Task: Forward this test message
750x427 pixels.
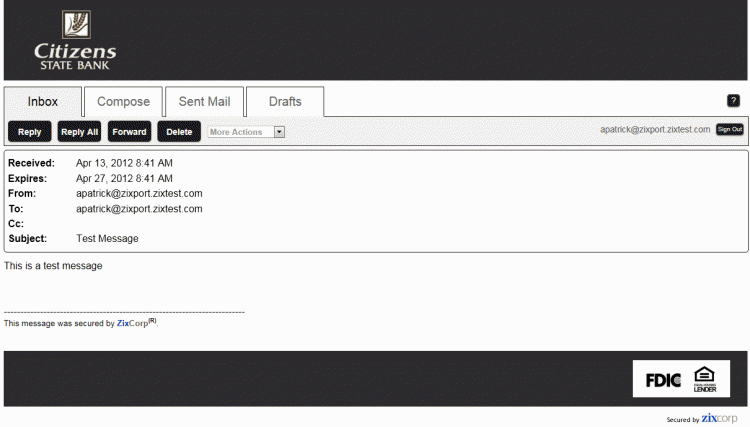Action: 129,132
